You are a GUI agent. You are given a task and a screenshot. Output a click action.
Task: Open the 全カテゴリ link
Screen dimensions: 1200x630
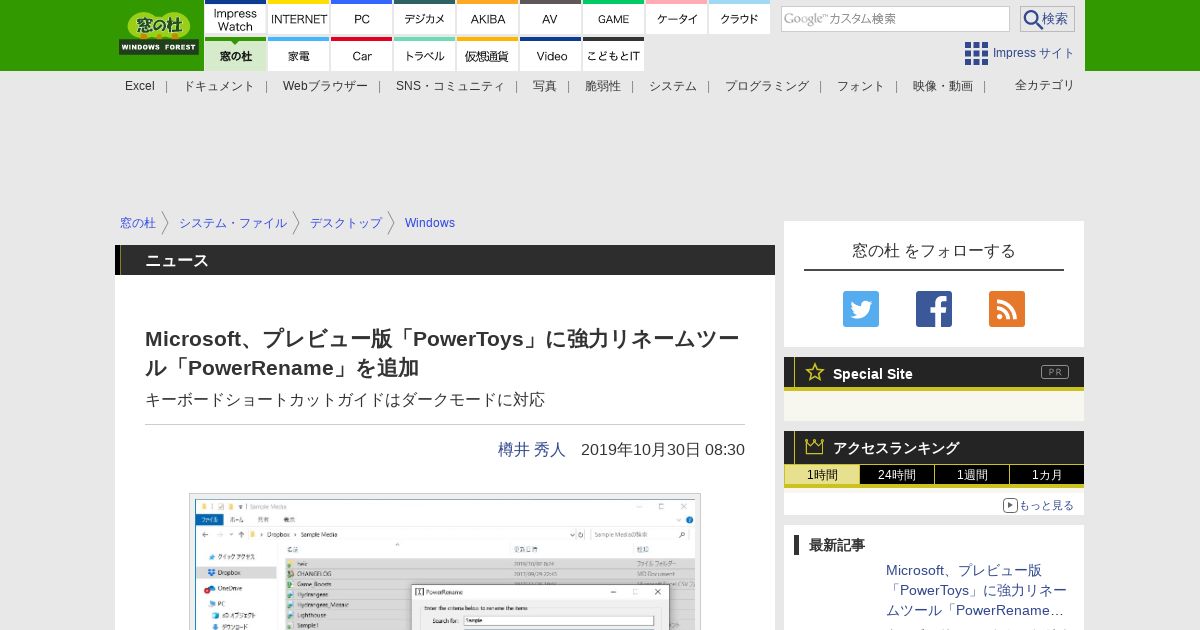click(x=1045, y=85)
